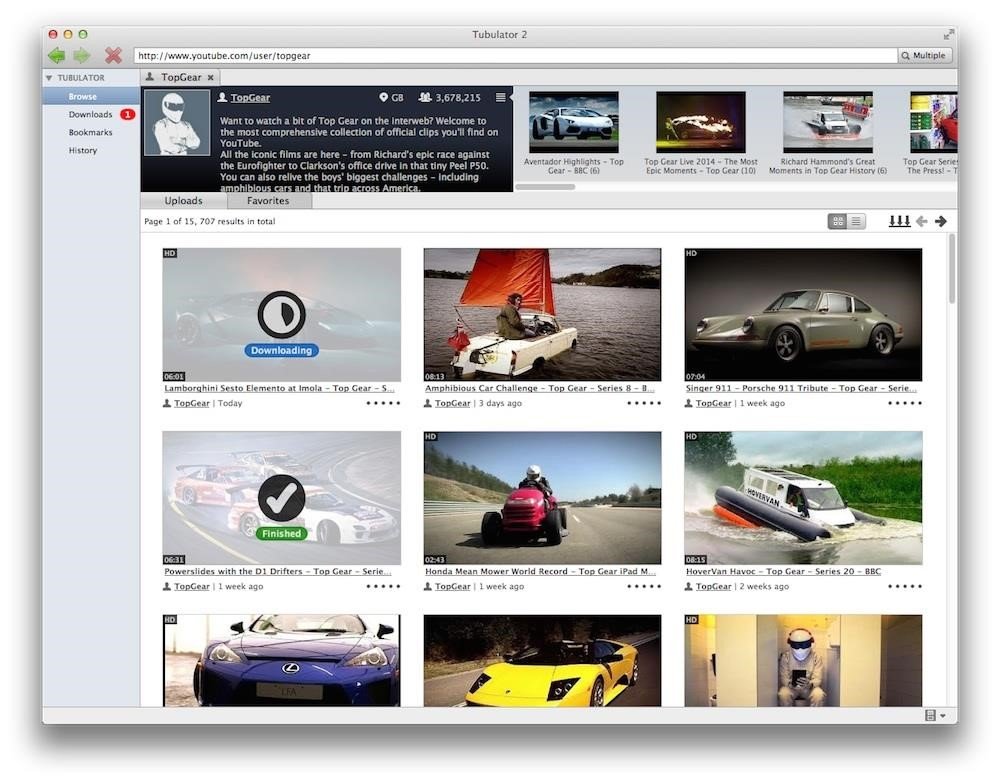
Task: Click the Stig channel avatar
Action: pyautogui.click(x=177, y=122)
